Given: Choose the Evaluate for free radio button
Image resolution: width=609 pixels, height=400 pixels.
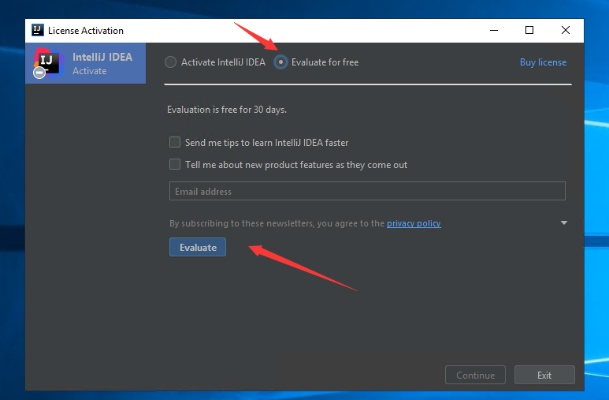Looking at the screenshot, I should (x=281, y=62).
